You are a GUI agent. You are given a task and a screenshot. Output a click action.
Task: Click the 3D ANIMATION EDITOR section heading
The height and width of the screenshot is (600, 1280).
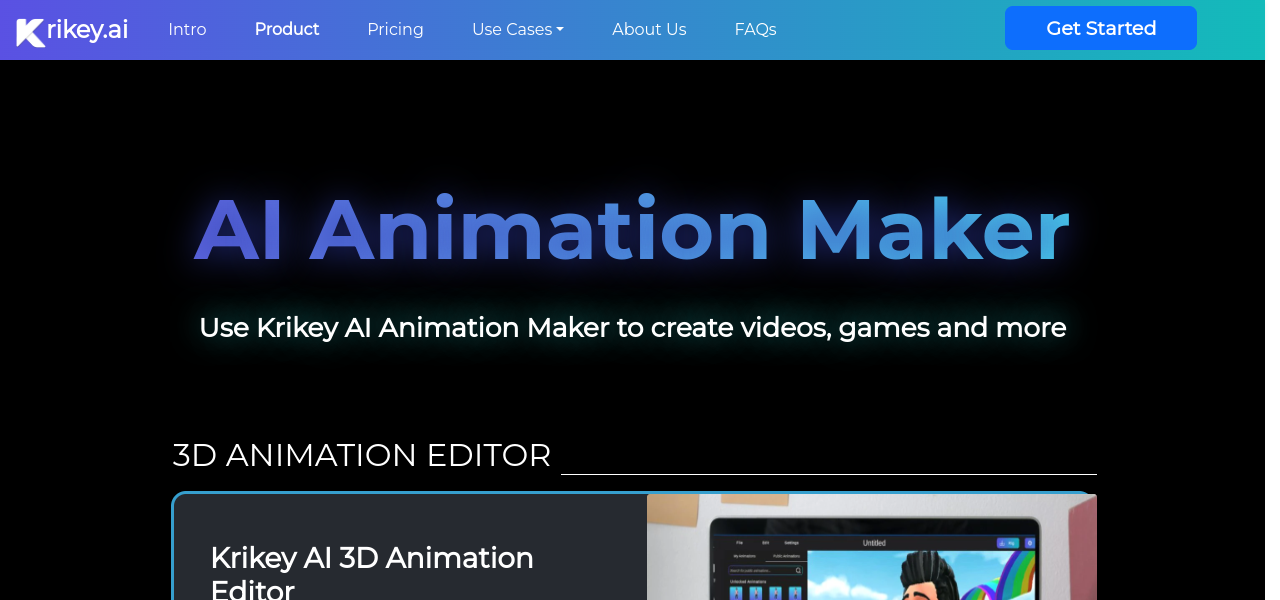pyautogui.click(x=361, y=455)
